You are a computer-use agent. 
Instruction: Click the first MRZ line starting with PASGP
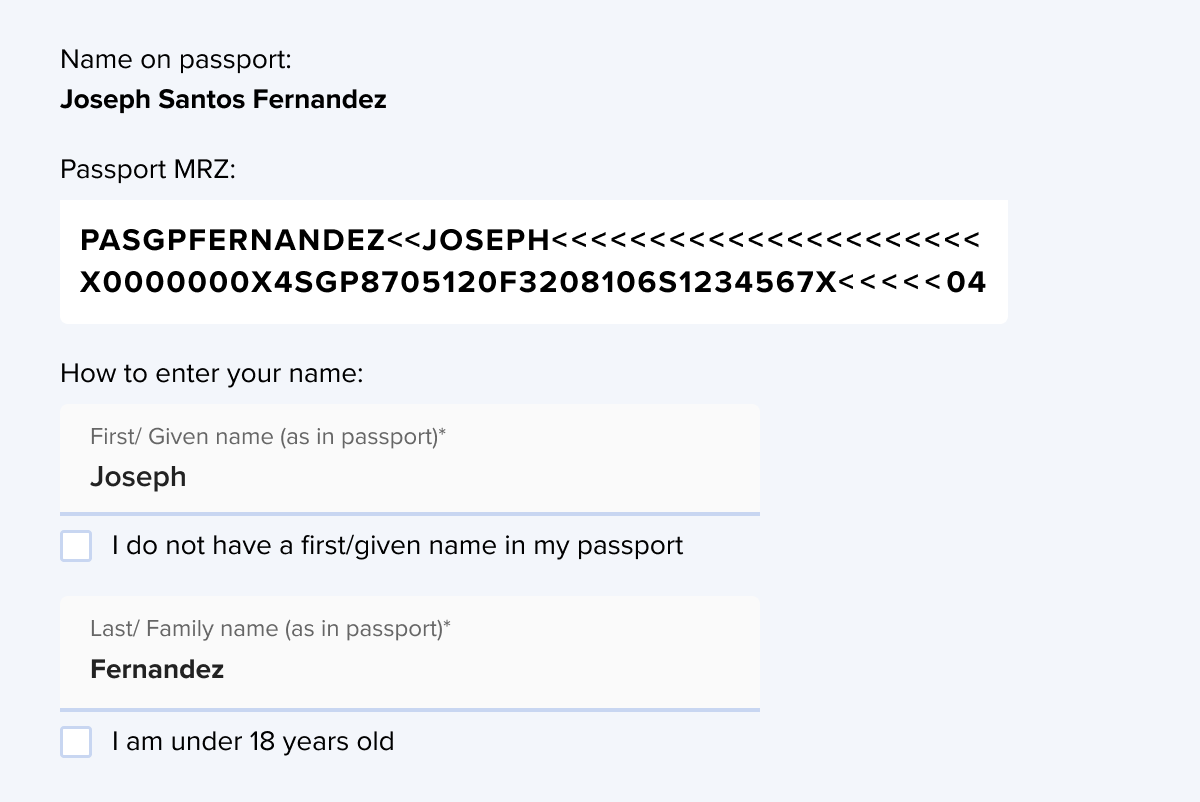(529, 241)
